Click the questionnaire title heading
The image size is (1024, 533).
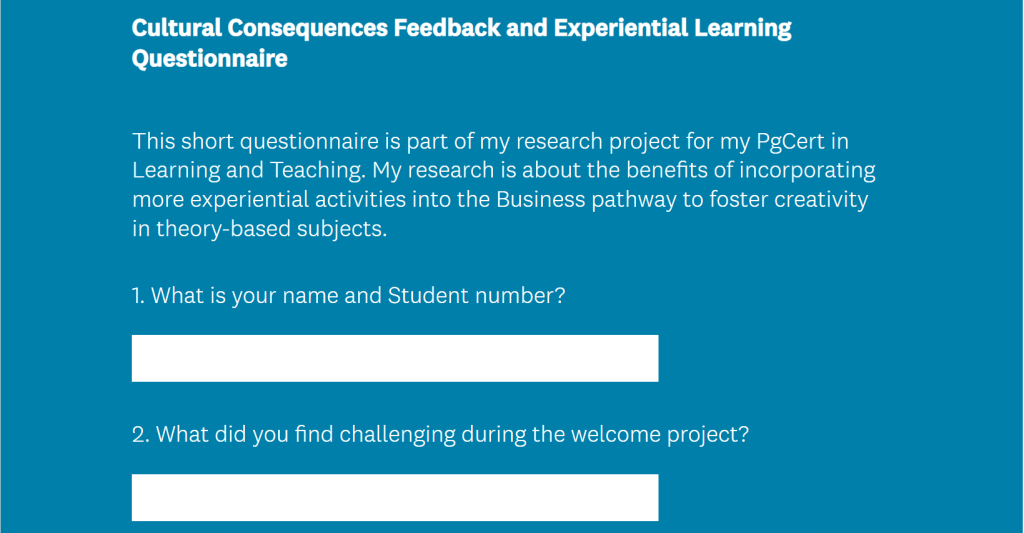pos(461,43)
